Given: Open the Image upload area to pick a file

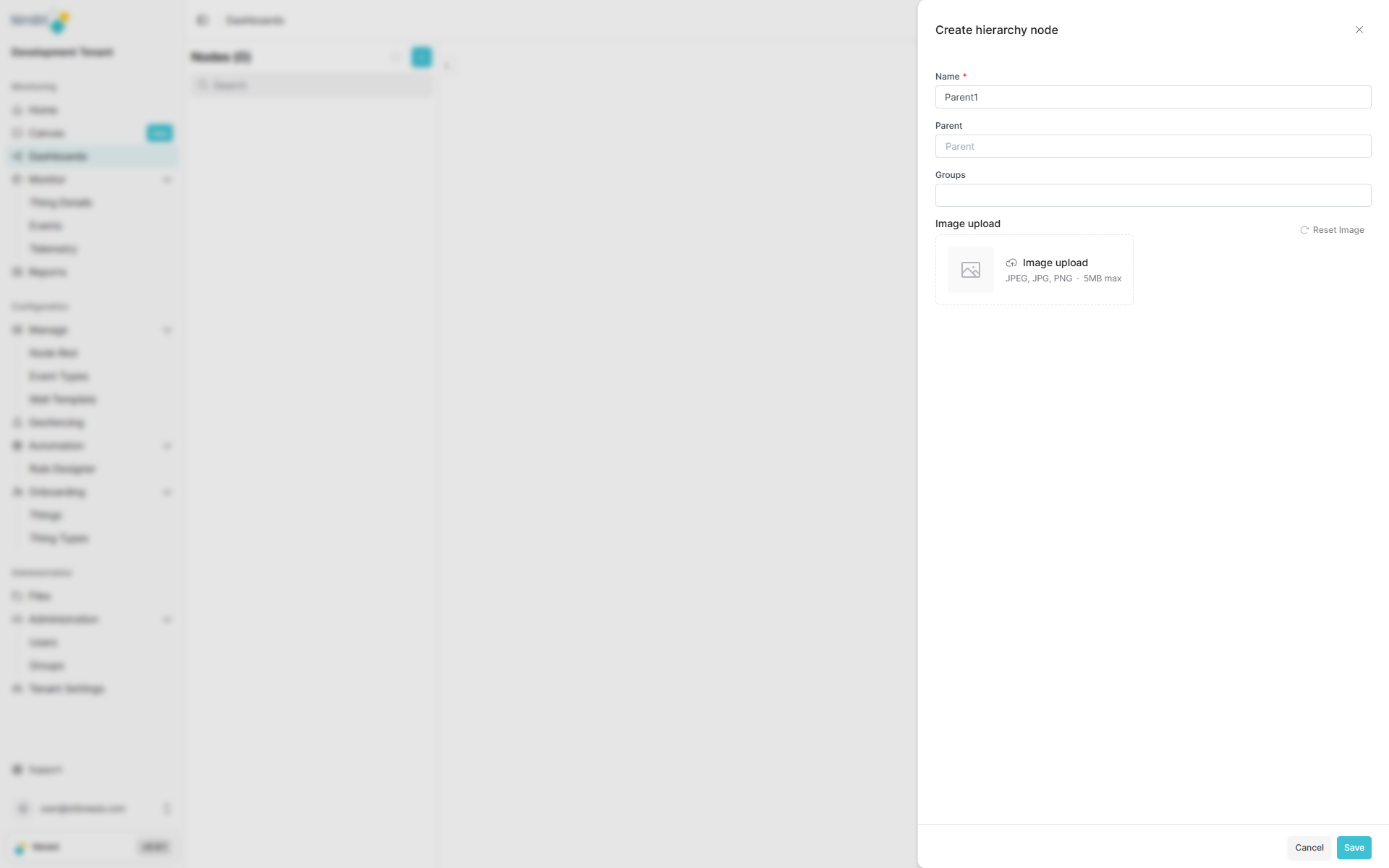Looking at the screenshot, I should click(x=1033, y=270).
